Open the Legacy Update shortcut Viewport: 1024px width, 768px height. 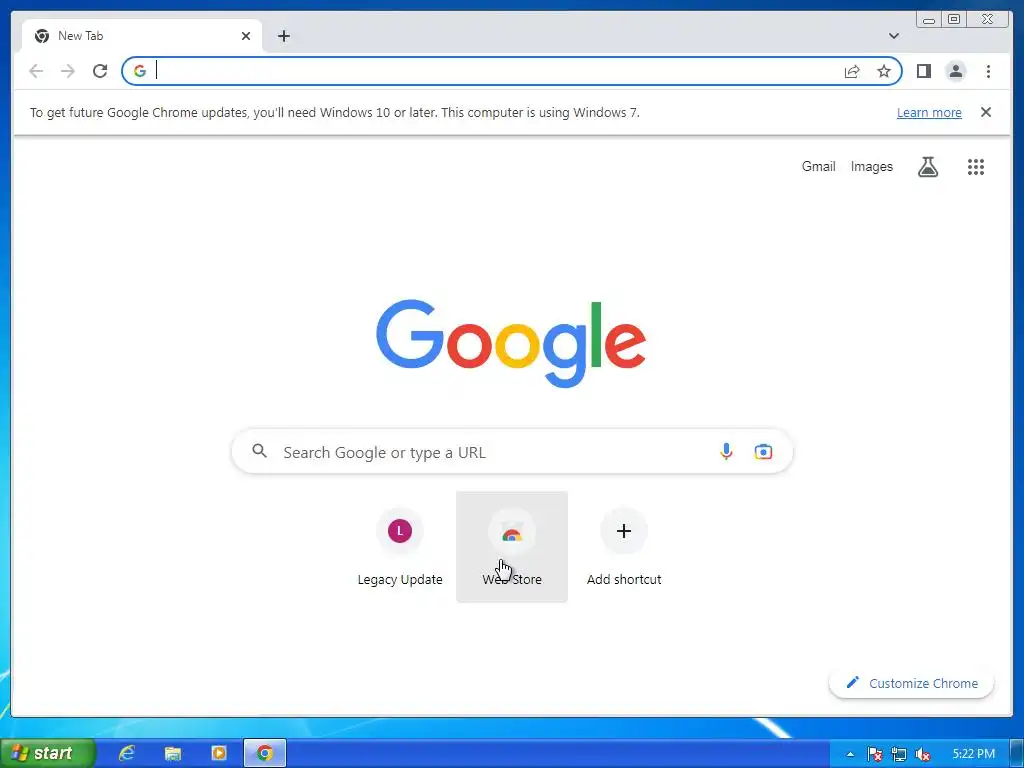pyautogui.click(x=400, y=547)
